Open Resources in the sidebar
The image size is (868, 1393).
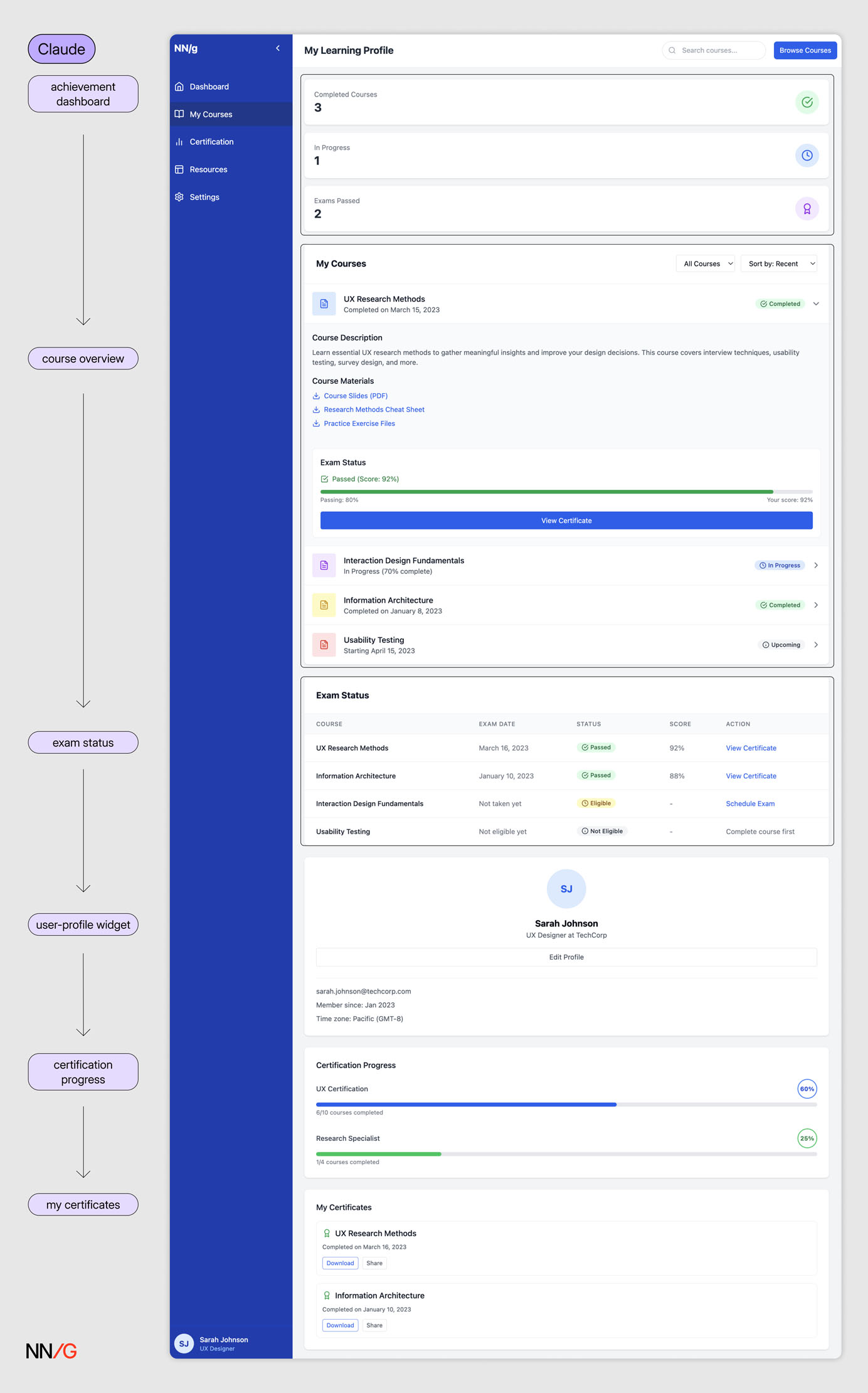click(231, 169)
